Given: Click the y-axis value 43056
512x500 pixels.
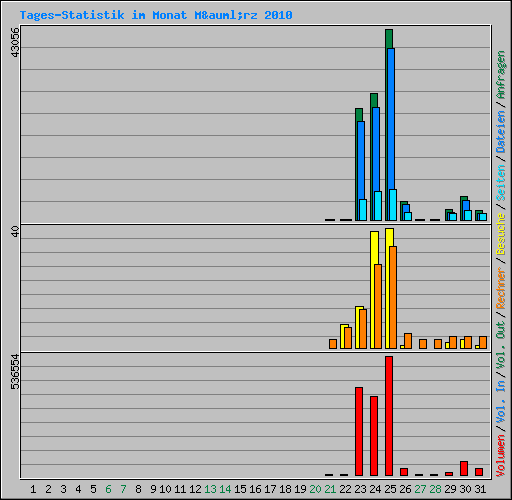Looking at the screenshot, I should 15,42.
